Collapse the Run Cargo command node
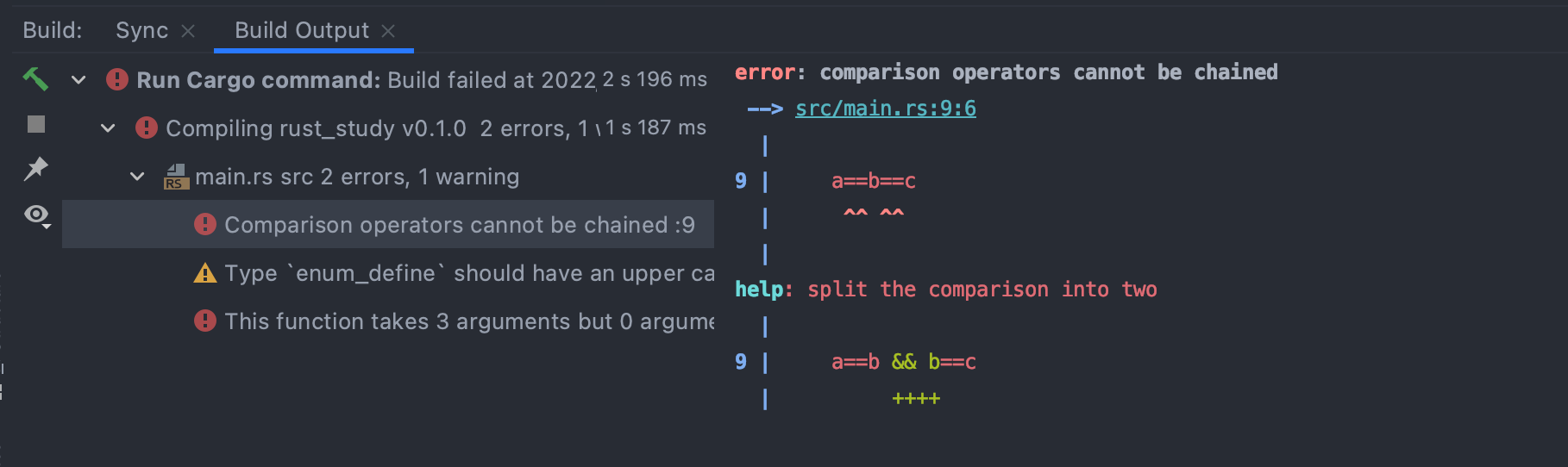 [78, 80]
